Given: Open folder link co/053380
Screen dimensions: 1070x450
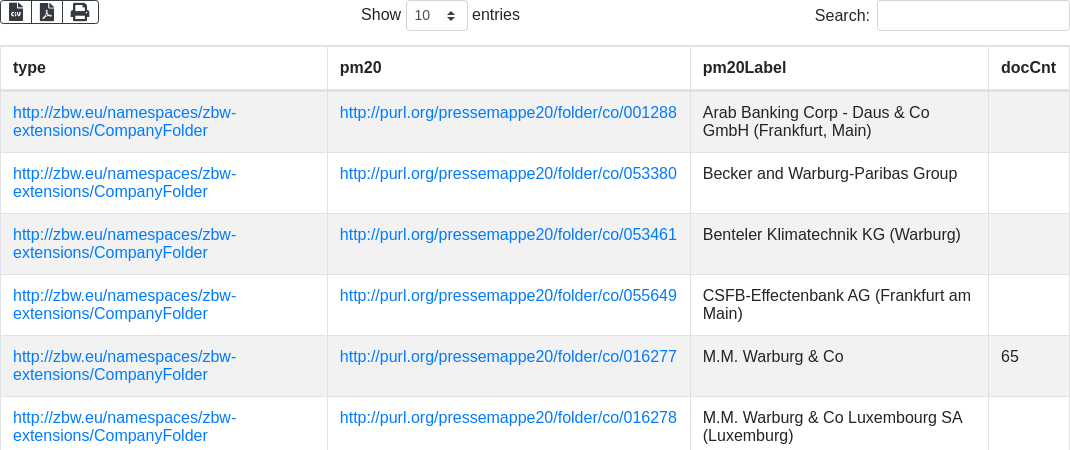Looking at the screenshot, I should click(x=508, y=174).
